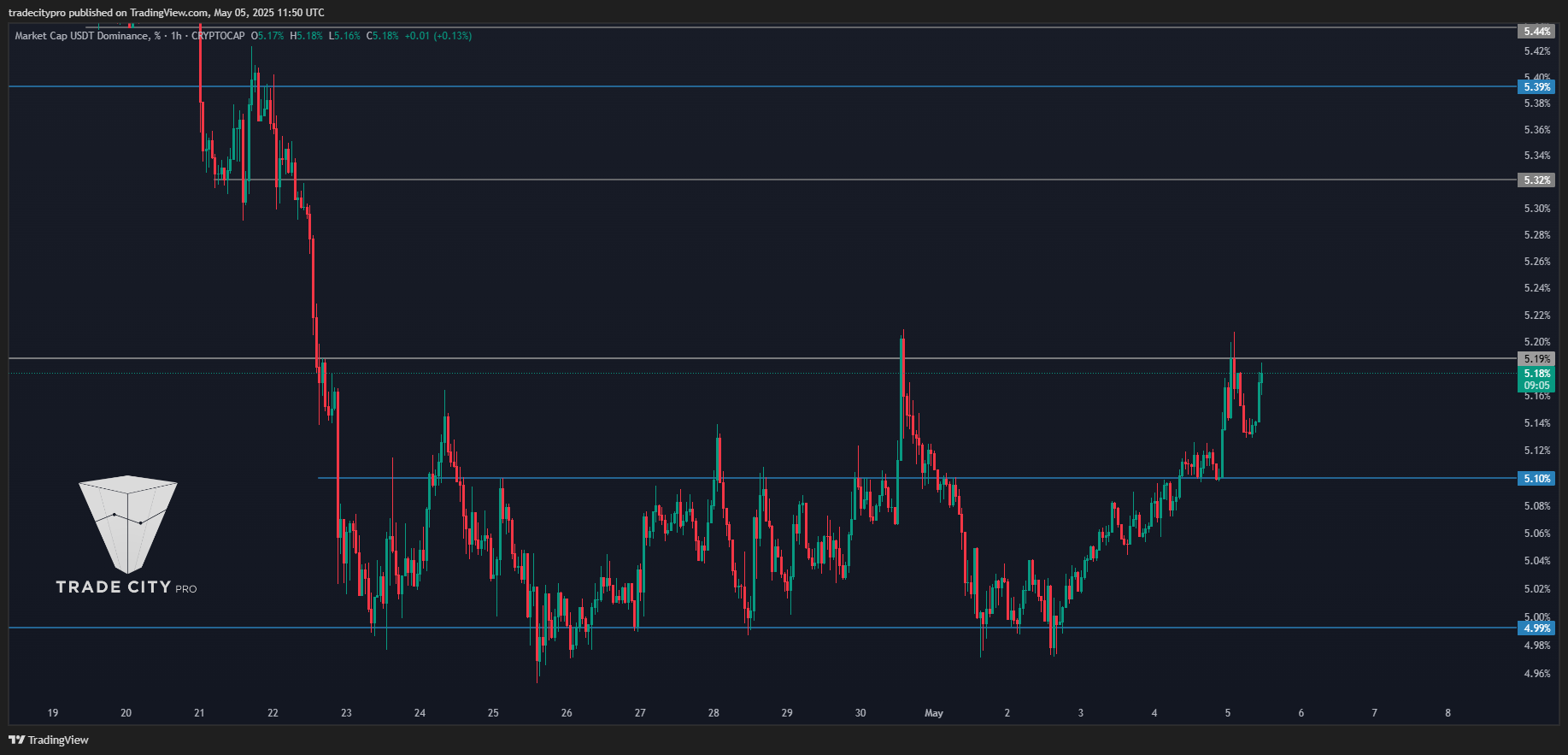Click date 28 on the time axis
This screenshot has width=1568, height=755.
(714, 713)
